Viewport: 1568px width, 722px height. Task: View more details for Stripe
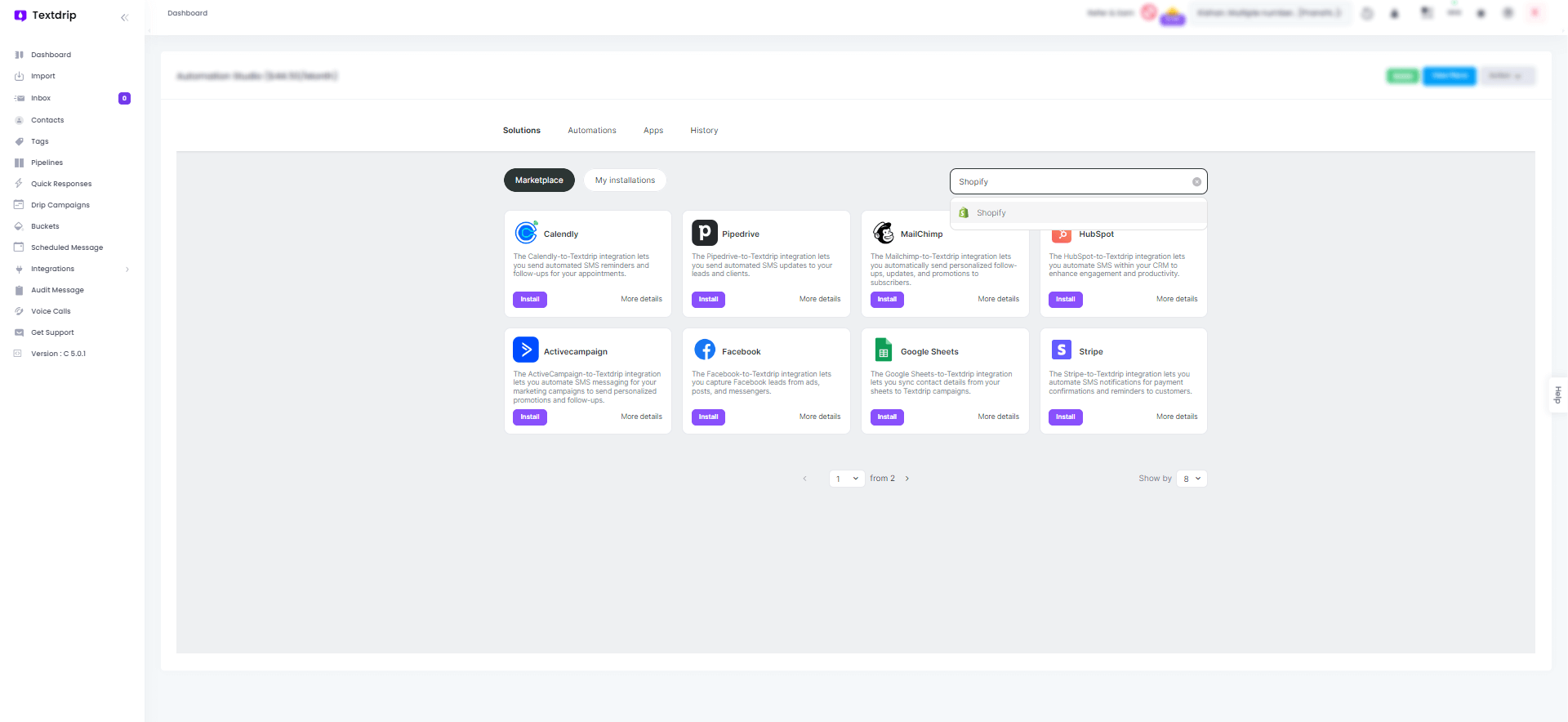1177,417
